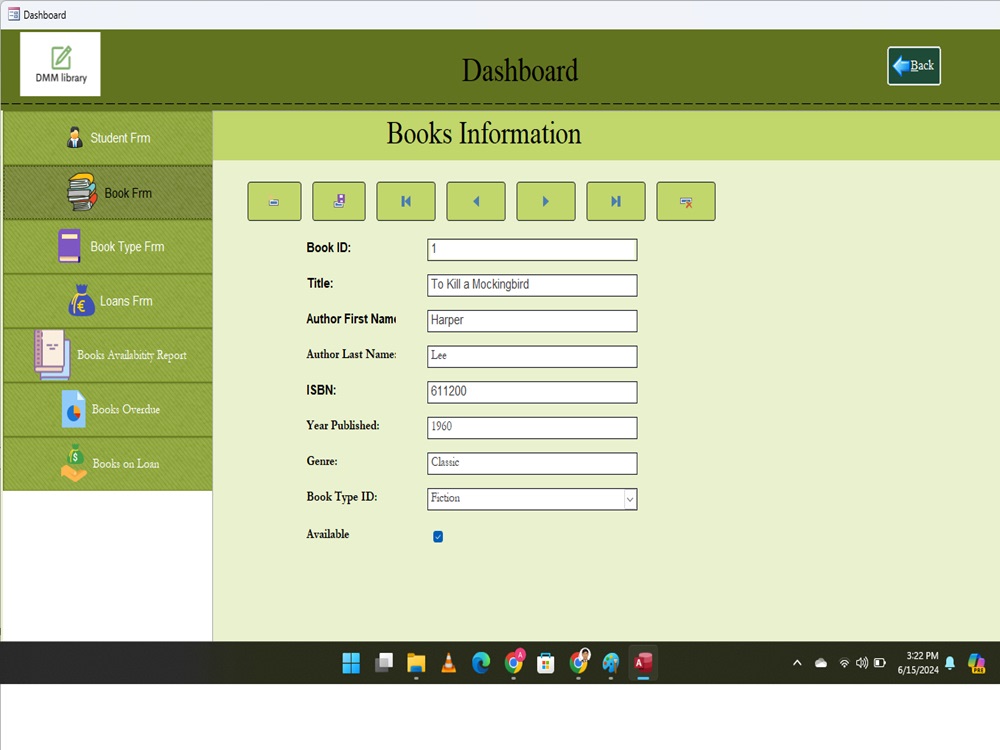1000x750 pixels.
Task: Click the DMM library logo
Action: 61,64
